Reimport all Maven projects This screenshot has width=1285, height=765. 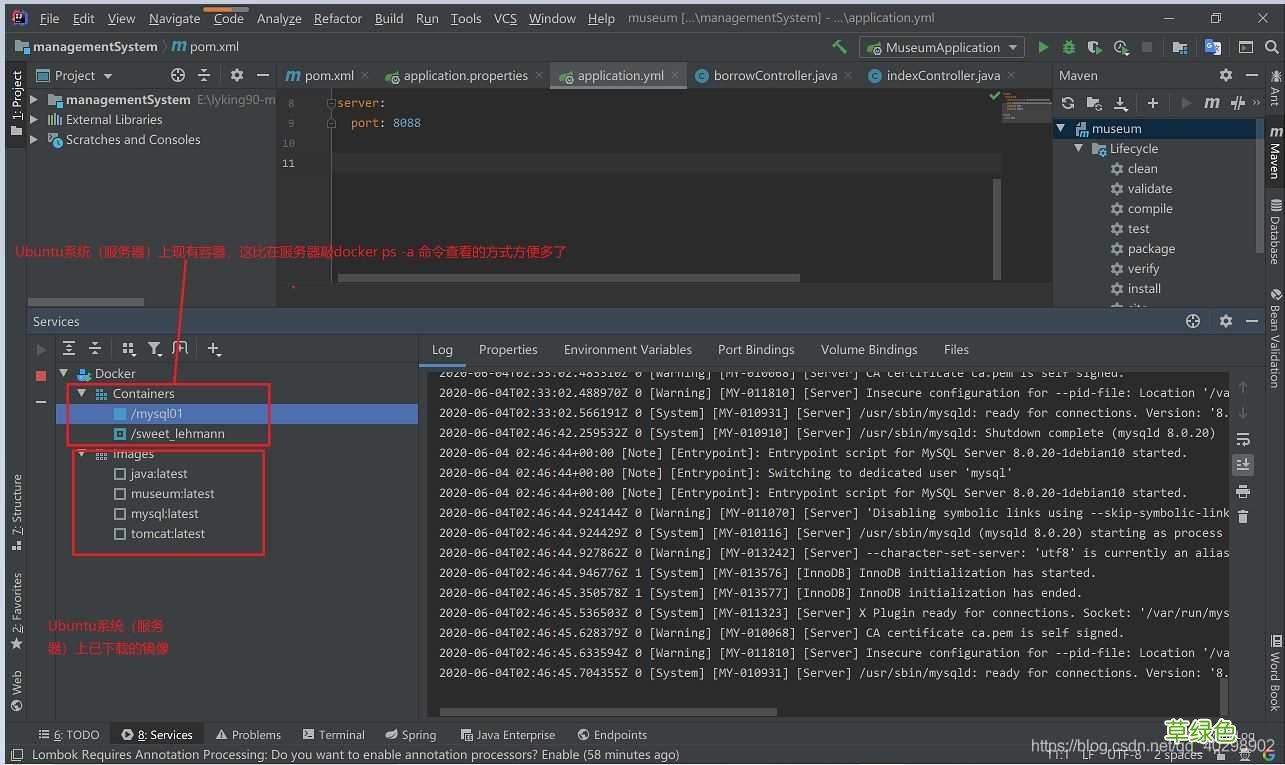tap(1068, 103)
